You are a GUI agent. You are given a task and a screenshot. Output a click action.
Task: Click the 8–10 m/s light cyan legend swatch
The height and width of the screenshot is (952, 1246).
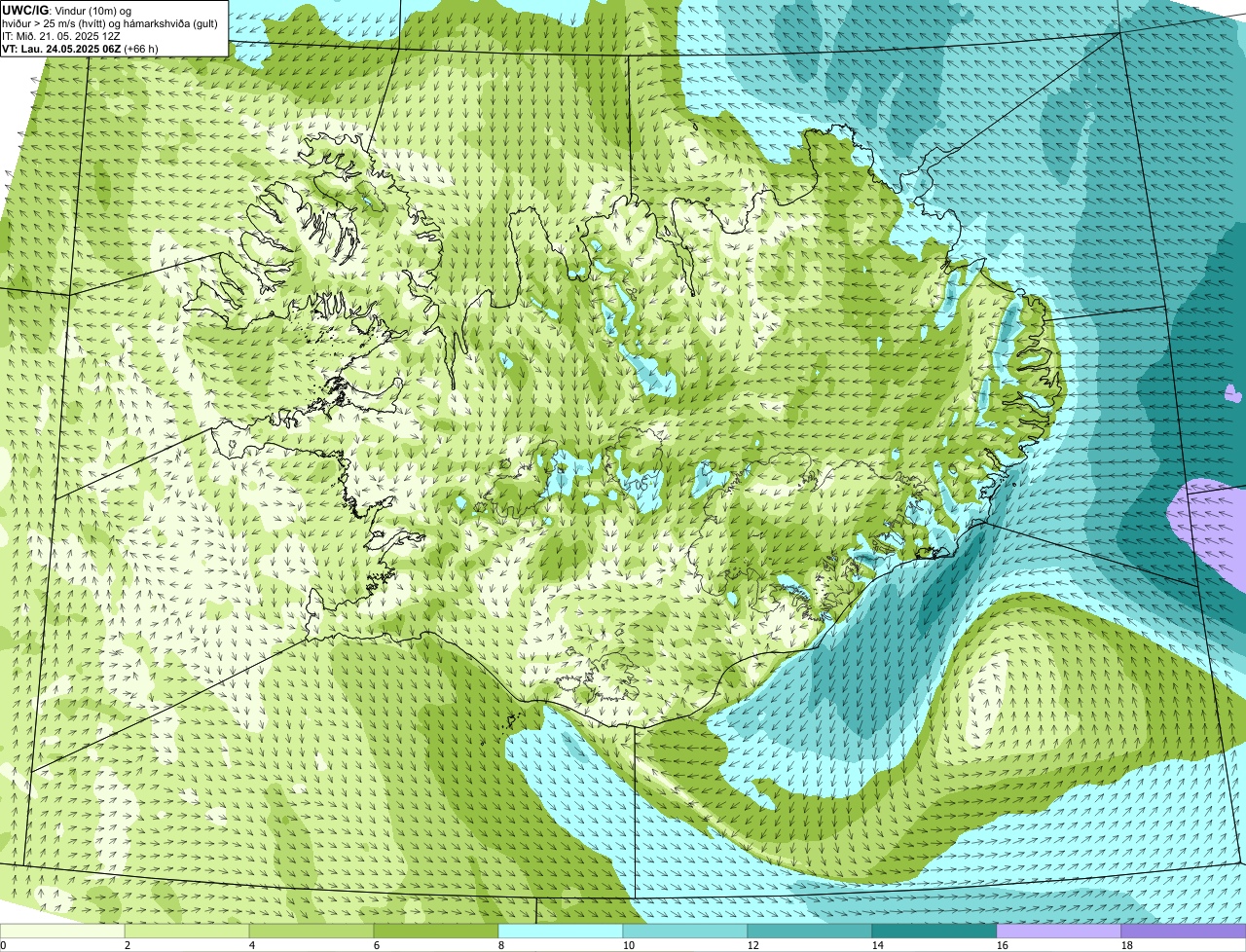(x=561, y=932)
